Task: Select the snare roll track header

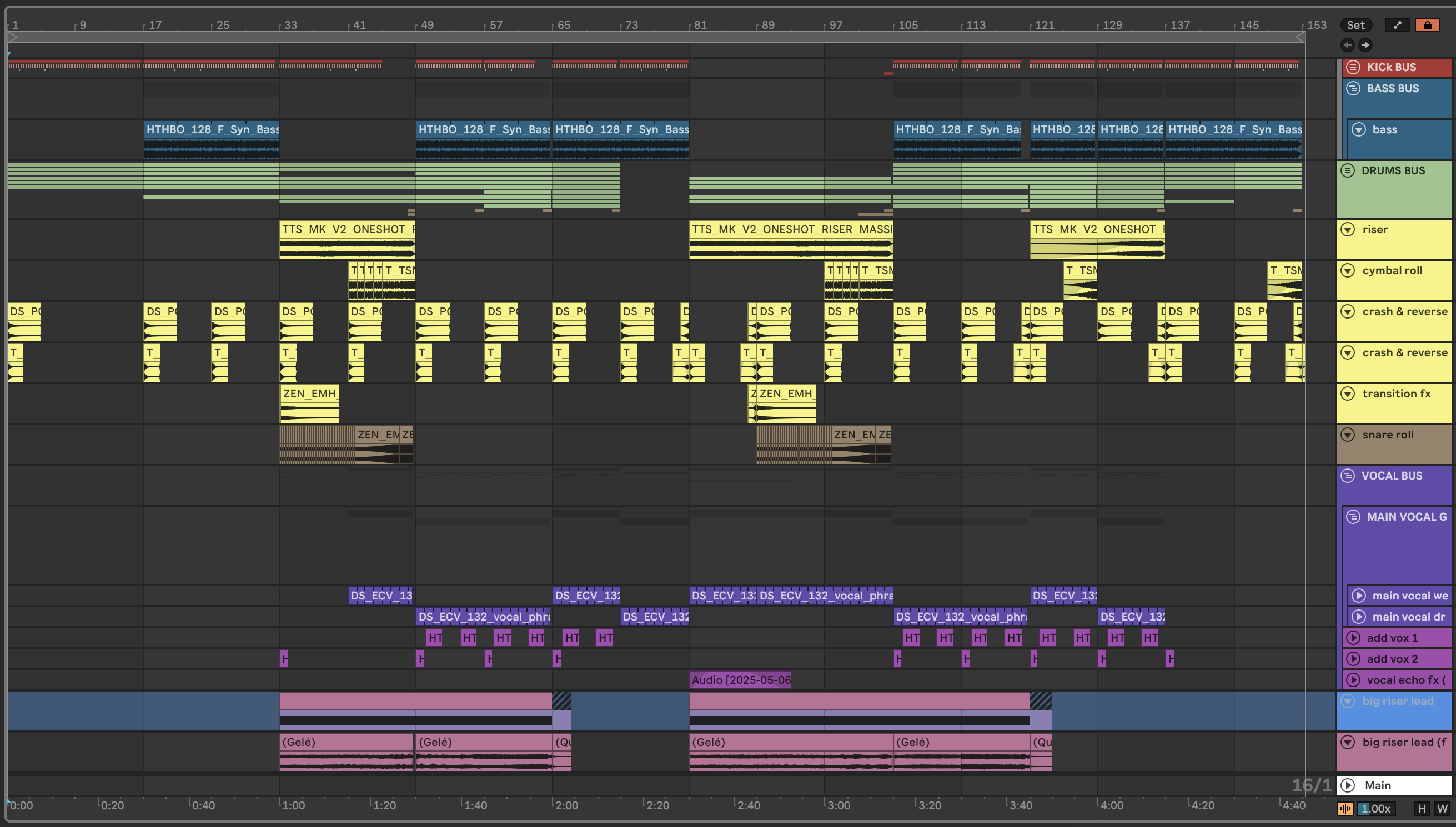Action: [1394, 445]
